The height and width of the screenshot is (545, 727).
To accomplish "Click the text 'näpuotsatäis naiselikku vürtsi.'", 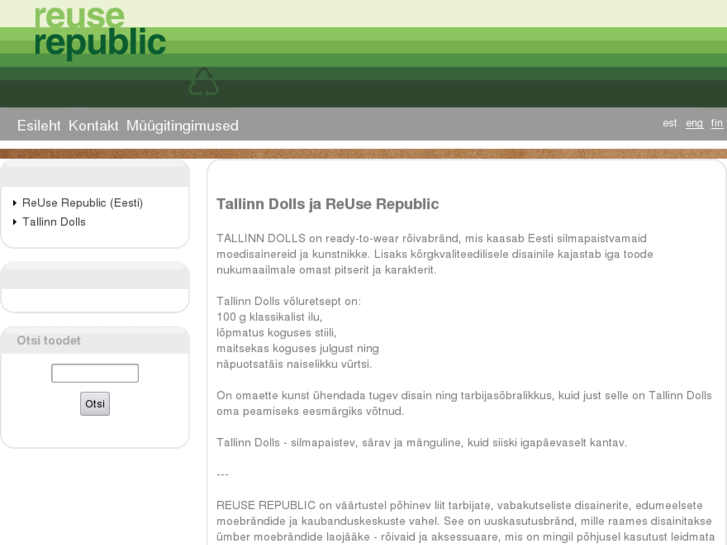I will point(294,364).
